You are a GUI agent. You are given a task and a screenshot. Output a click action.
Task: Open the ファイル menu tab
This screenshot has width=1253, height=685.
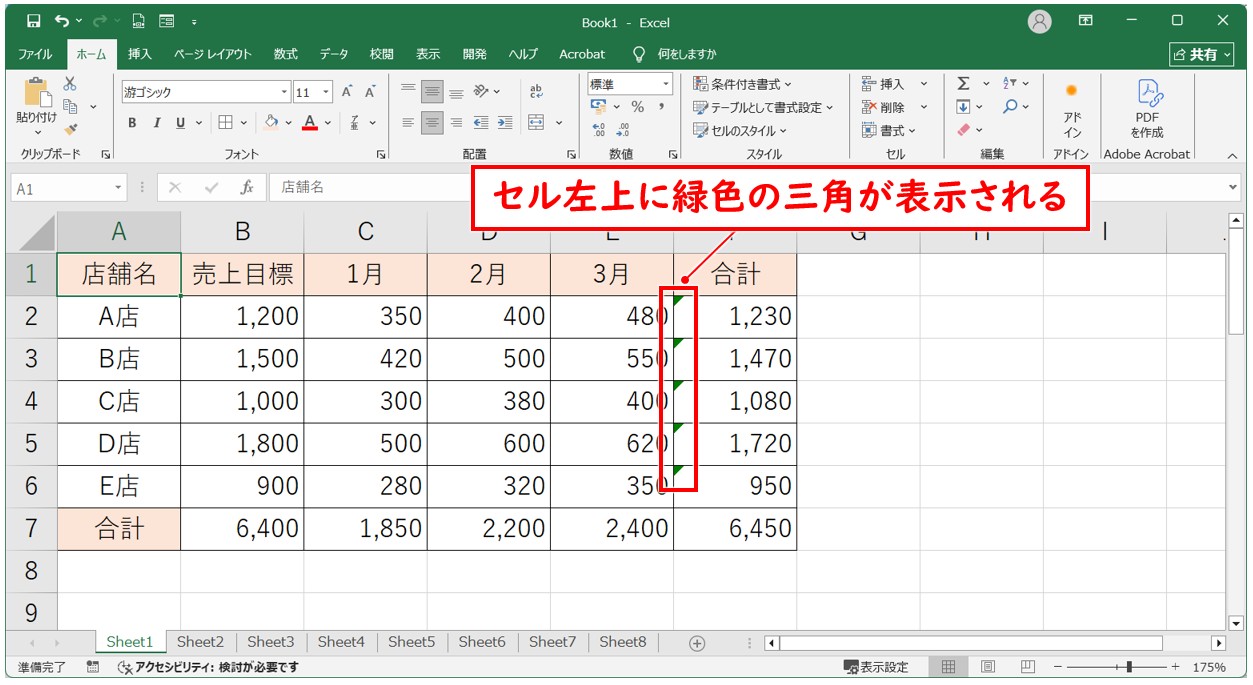point(36,54)
